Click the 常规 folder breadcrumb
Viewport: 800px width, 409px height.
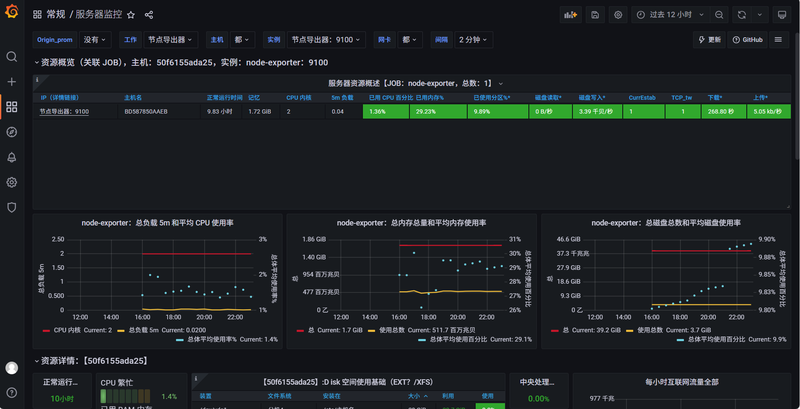(56, 15)
